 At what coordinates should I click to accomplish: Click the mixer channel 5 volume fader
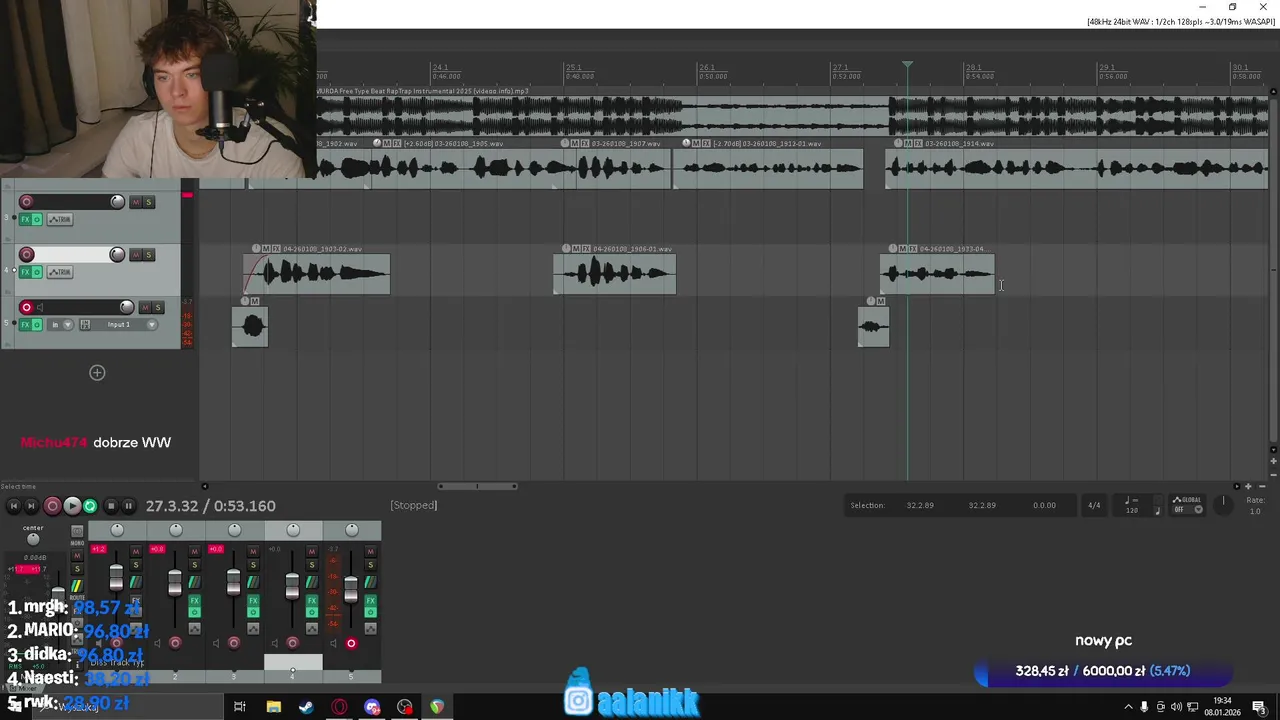[x=351, y=589]
